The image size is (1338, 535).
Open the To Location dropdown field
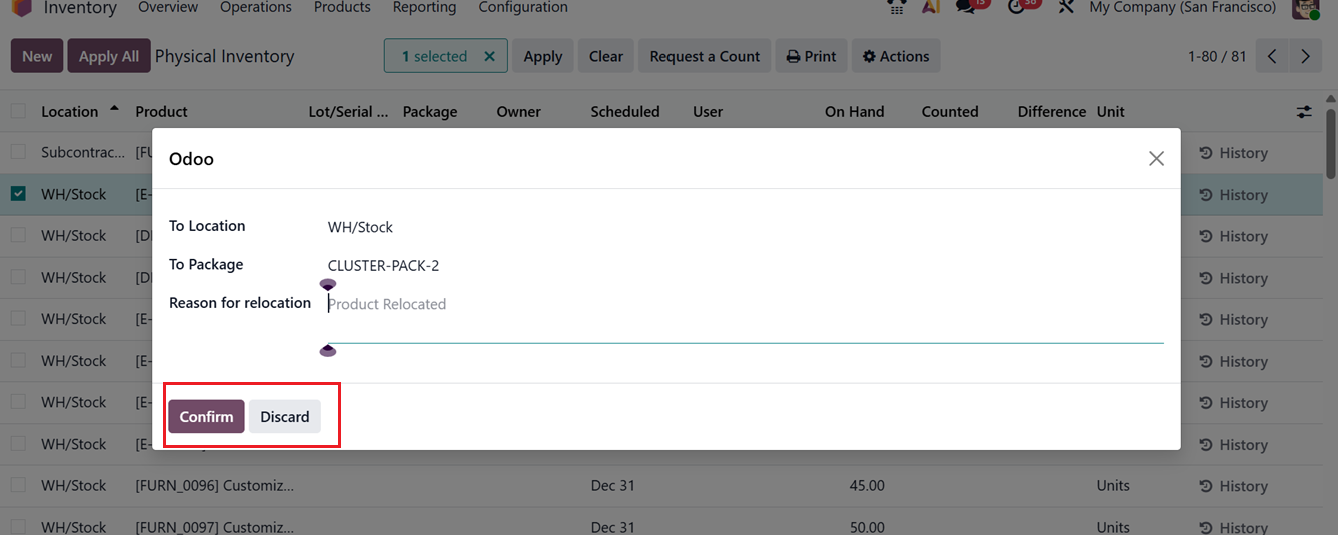coord(740,227)
